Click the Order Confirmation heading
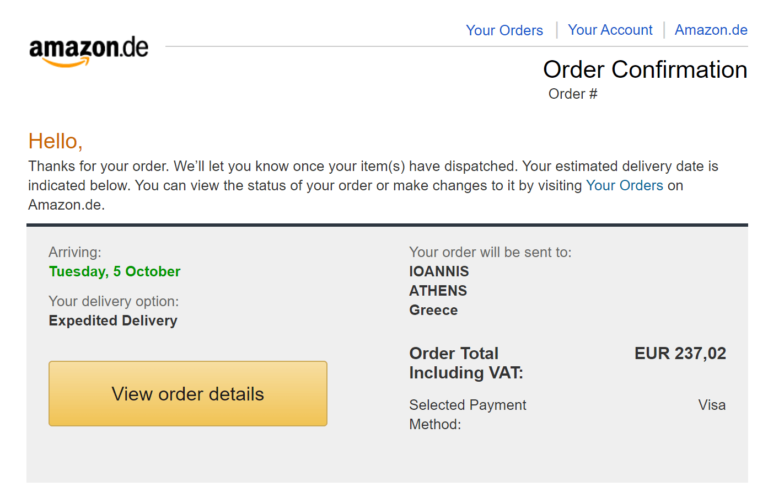The image size is (768, 497). click(x=645, y=69)
